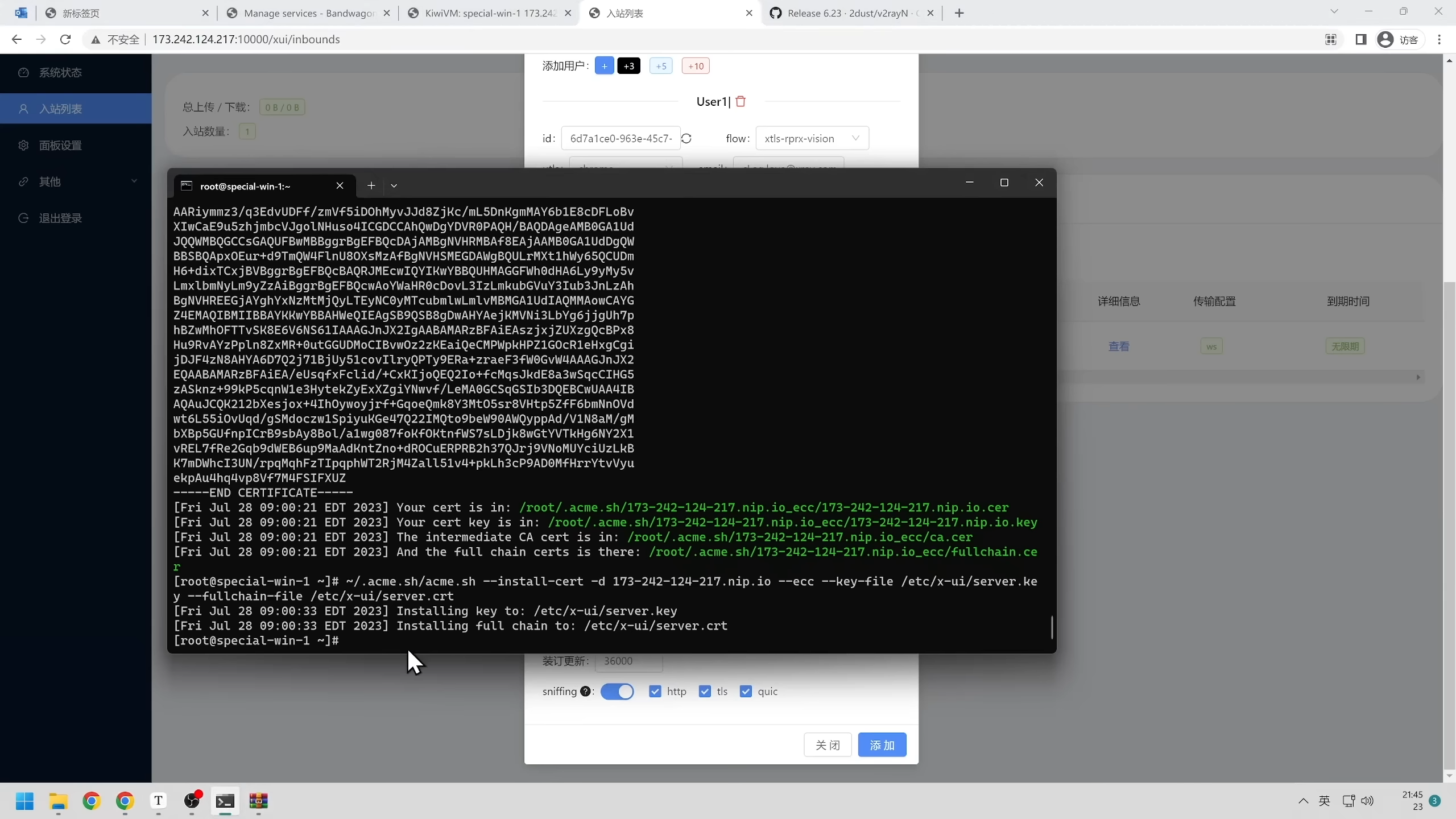This screenshot has height=819, width=1456.
Task: Open the Typora T icon in taskbar
Action: [158, 801]
